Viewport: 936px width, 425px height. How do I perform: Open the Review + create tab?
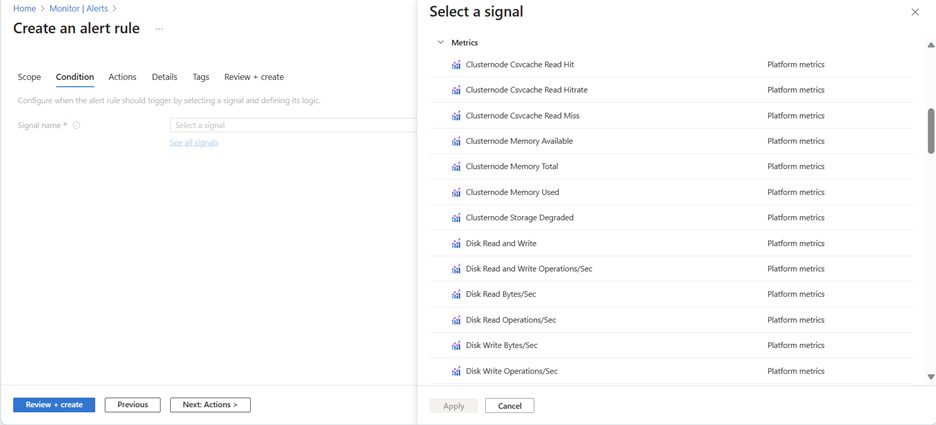pos(254,77)
